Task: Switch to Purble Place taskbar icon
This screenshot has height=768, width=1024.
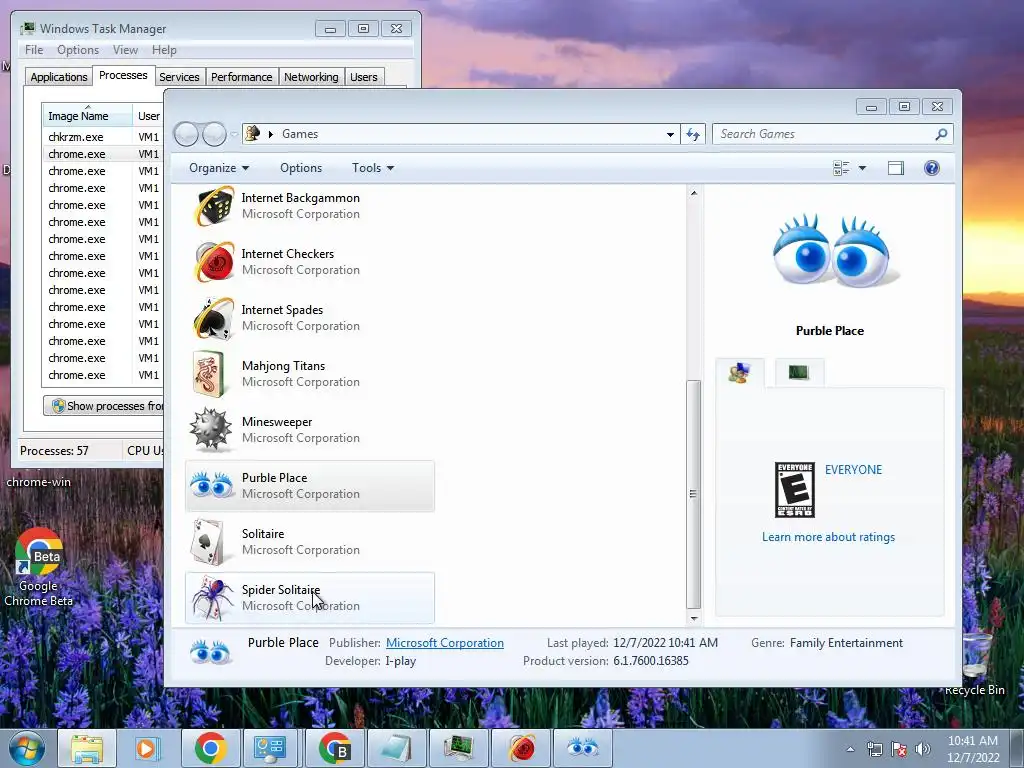Action: [583, 748]
